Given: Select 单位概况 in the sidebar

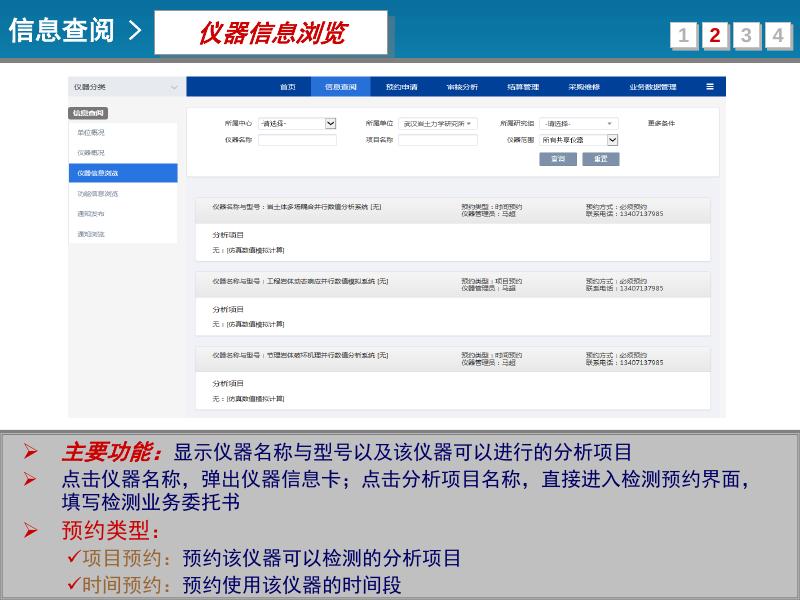Looking at the screenshot, I should [x=90, y=132].
